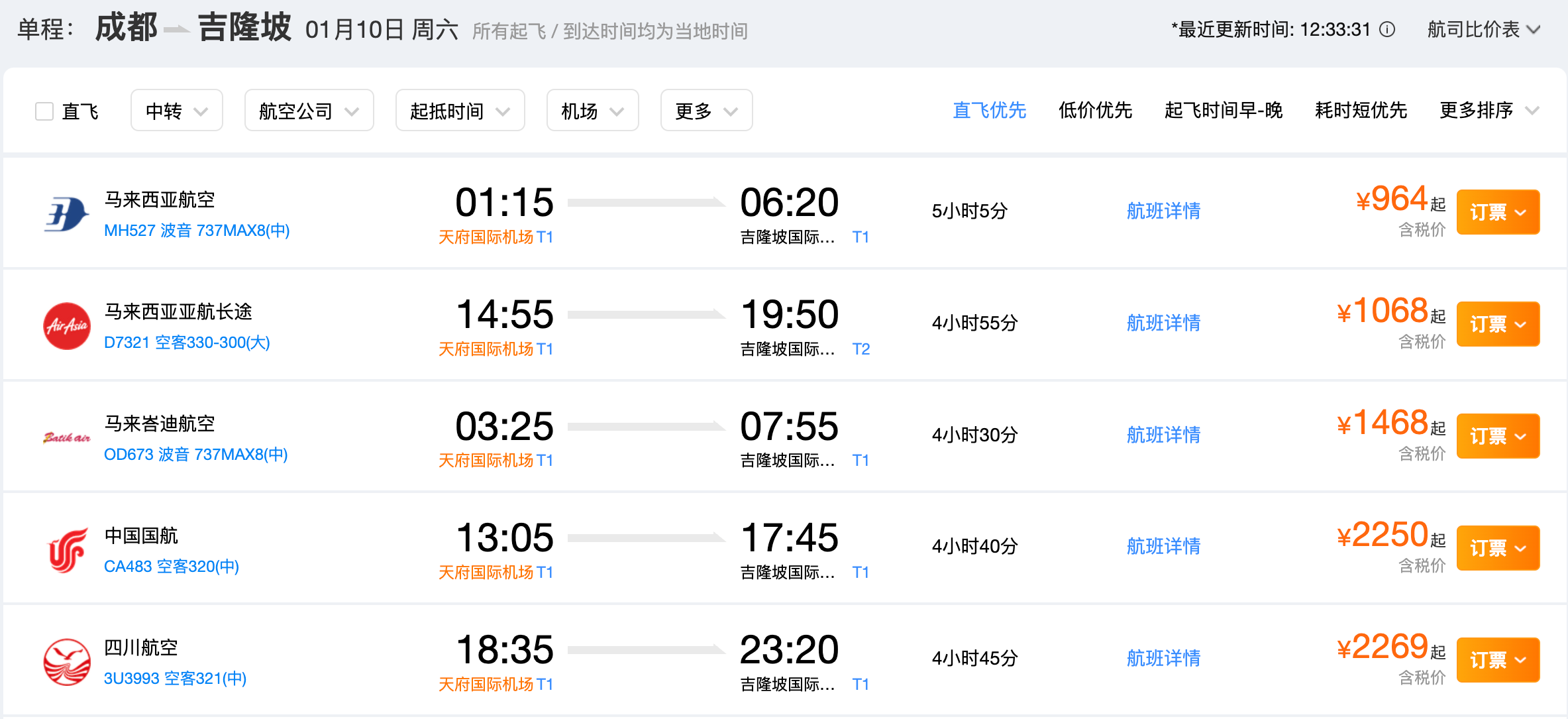Open the 中转 transfer dropdown
Screen dimensions: 1568x719
(x=176, y=111)
